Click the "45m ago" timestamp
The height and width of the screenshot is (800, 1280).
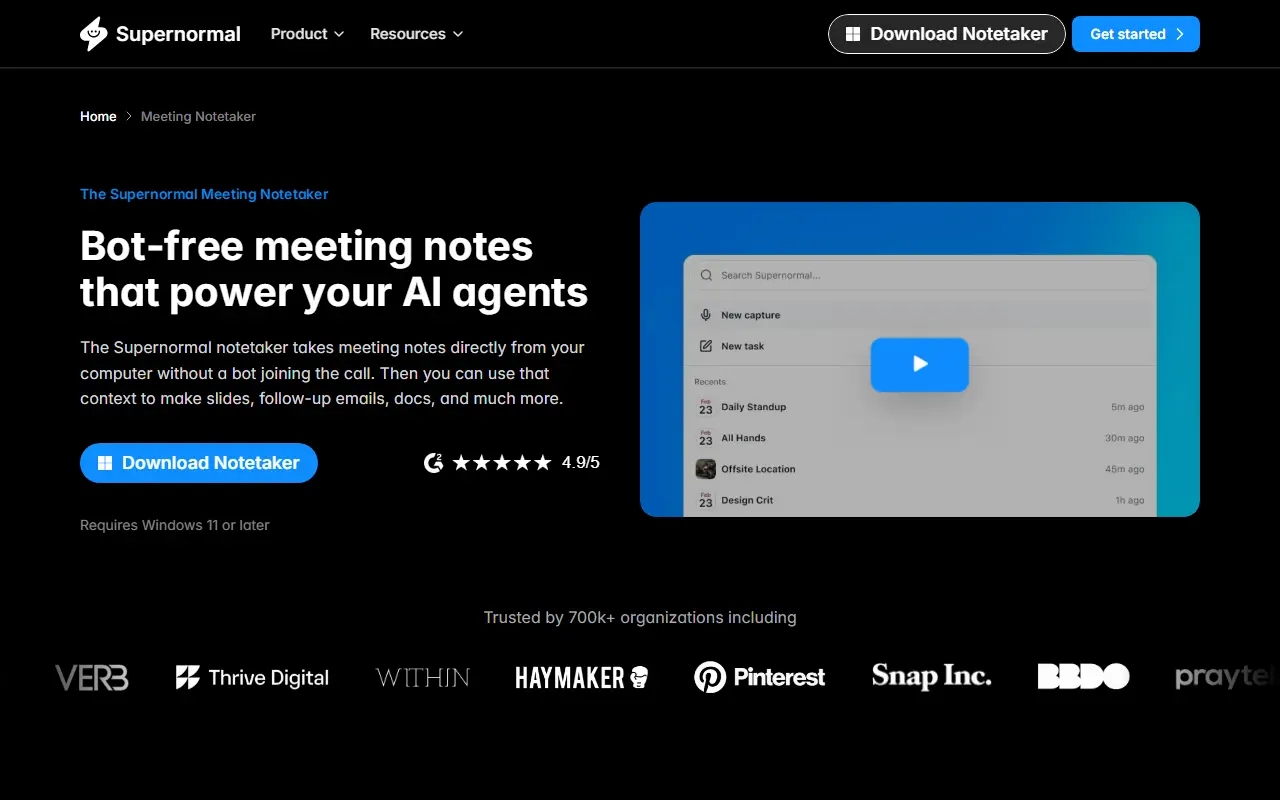[1125, 469]
